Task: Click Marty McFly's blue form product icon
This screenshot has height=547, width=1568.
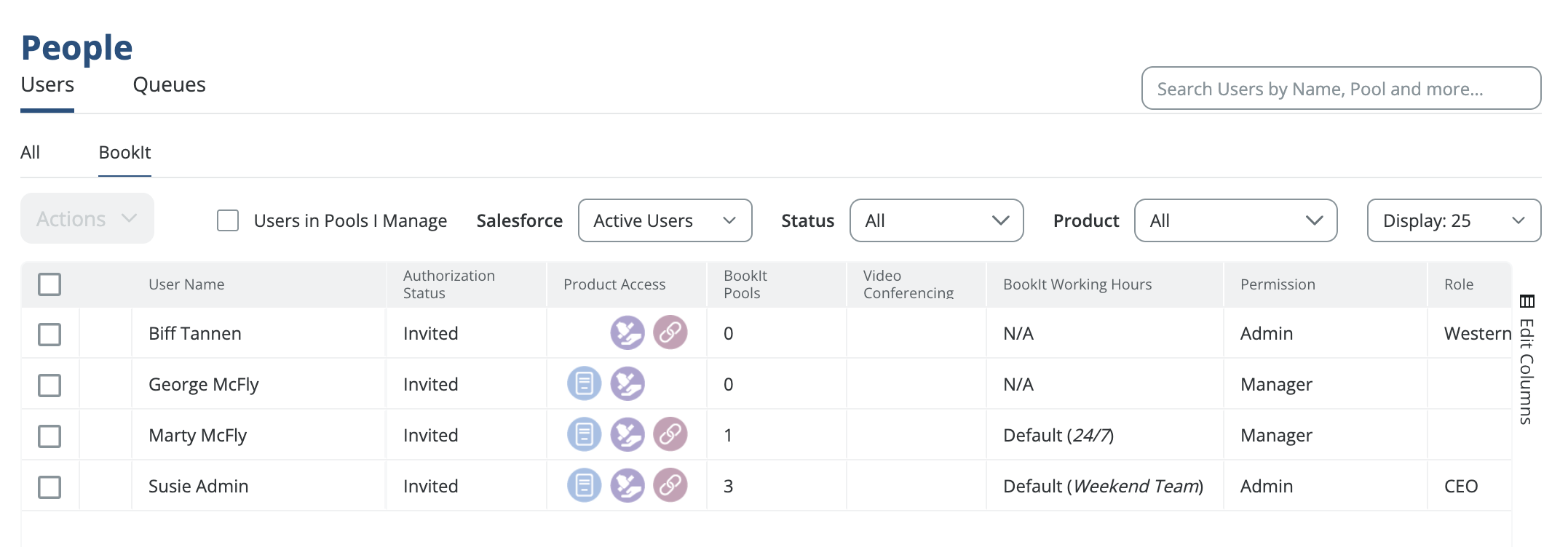Action: point(584,435)
